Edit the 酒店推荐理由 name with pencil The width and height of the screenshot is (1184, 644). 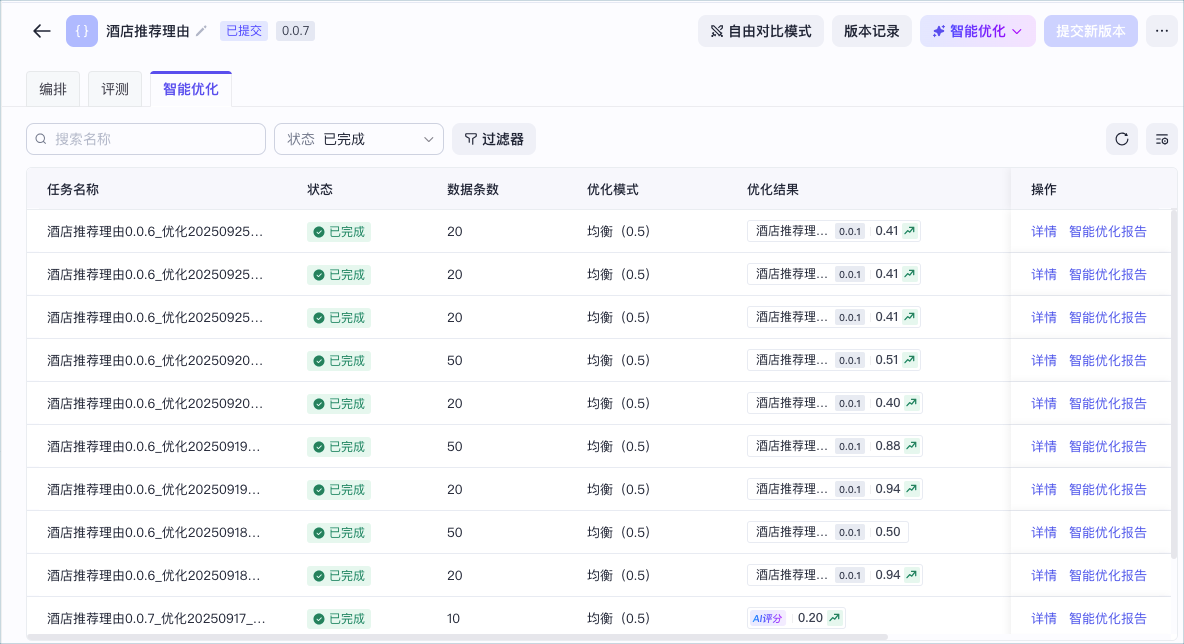(201, 31)
